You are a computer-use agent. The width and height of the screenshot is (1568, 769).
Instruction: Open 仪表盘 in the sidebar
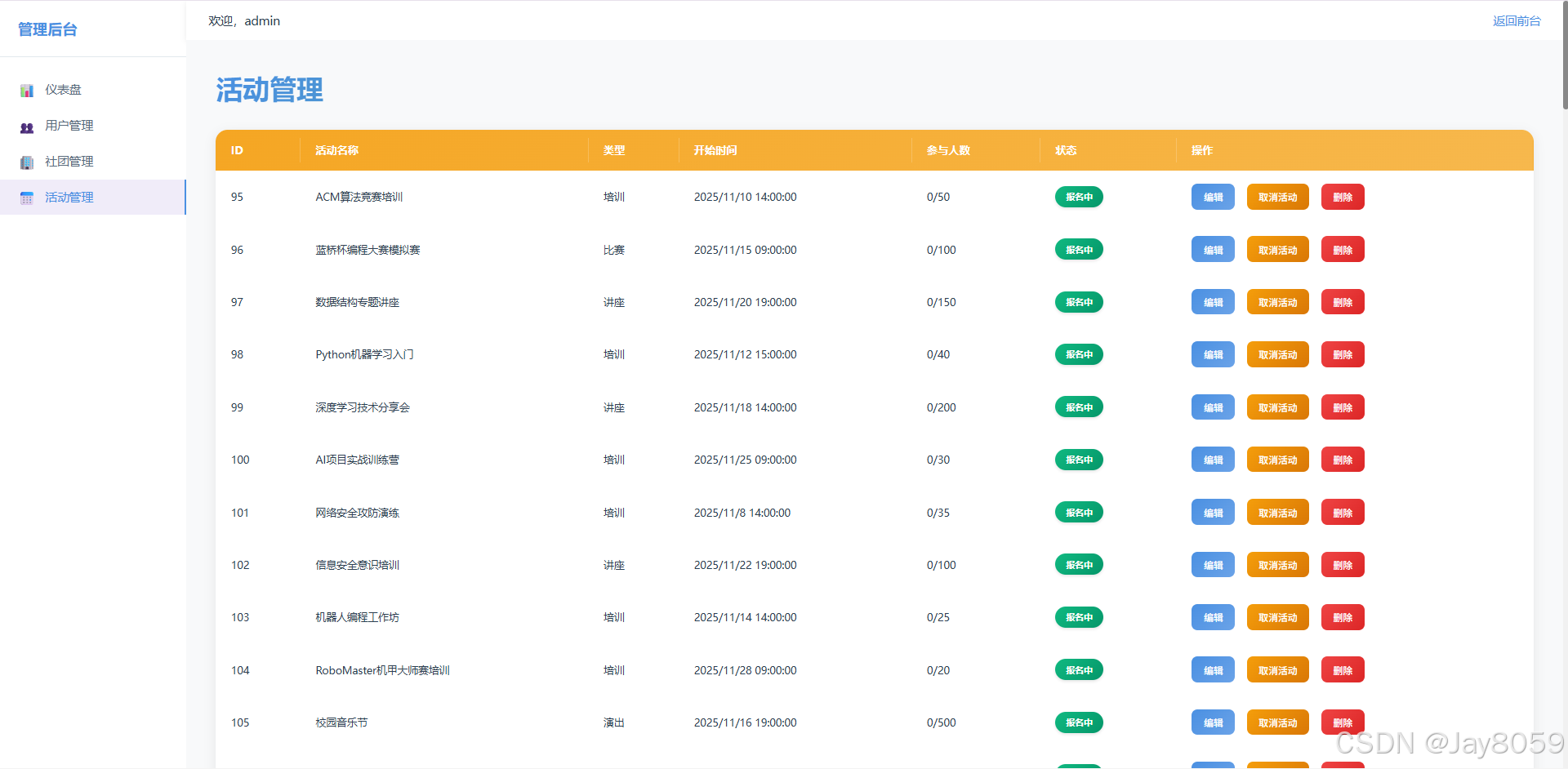(x=93, y=90)
